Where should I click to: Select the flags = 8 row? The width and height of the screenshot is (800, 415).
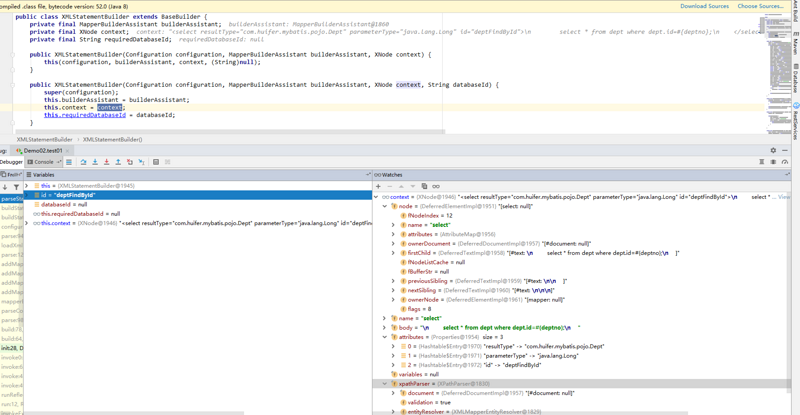point(582,309)
